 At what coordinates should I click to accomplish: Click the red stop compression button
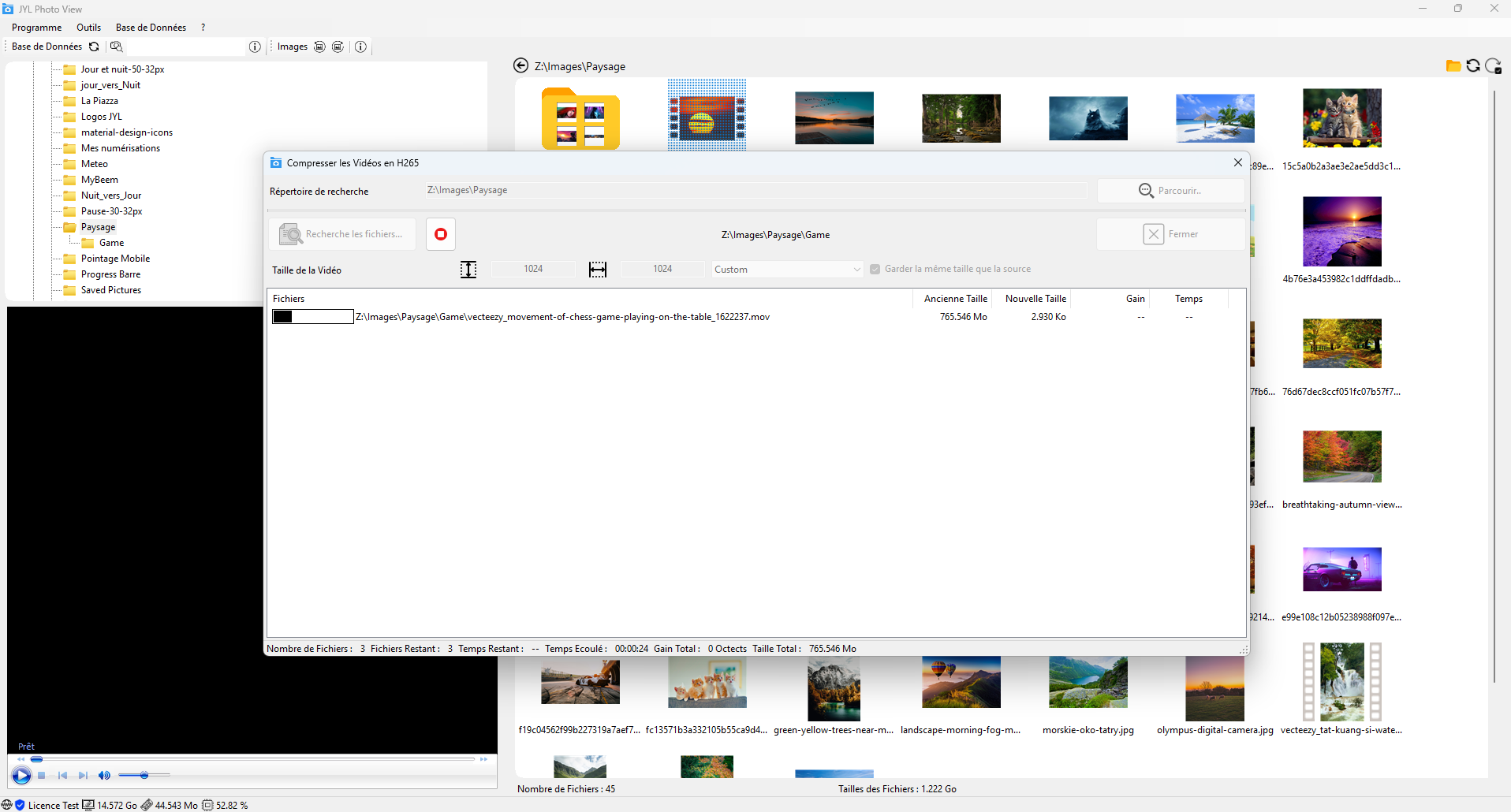(x=441, y=234)
